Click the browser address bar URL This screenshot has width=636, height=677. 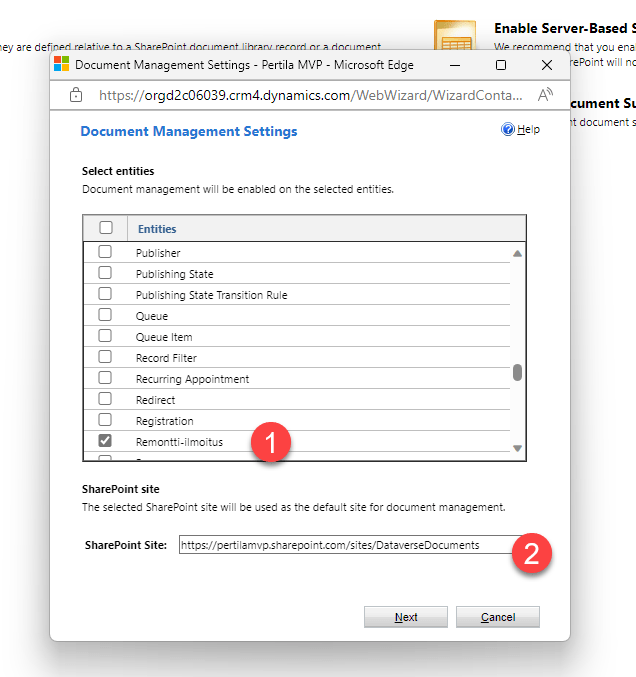(x=310, y=96)
